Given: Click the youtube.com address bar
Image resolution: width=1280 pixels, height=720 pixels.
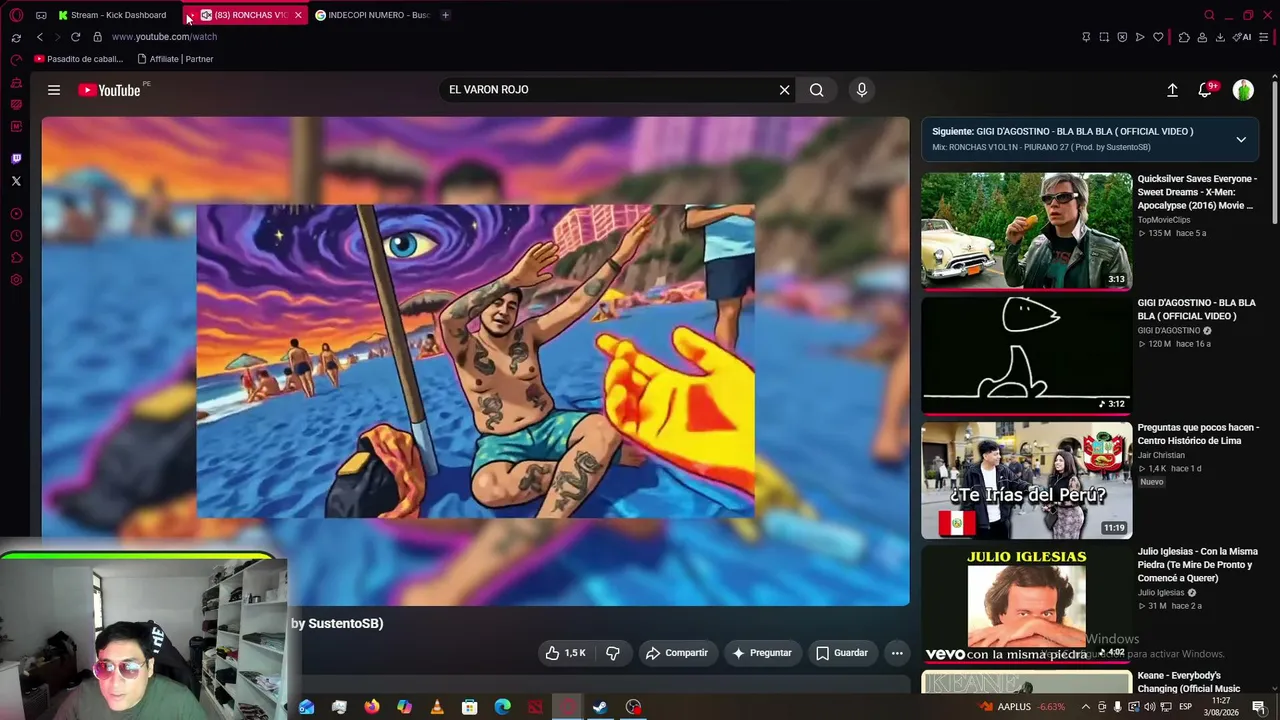Looking at the screenshot, I should tap(164, 37).
